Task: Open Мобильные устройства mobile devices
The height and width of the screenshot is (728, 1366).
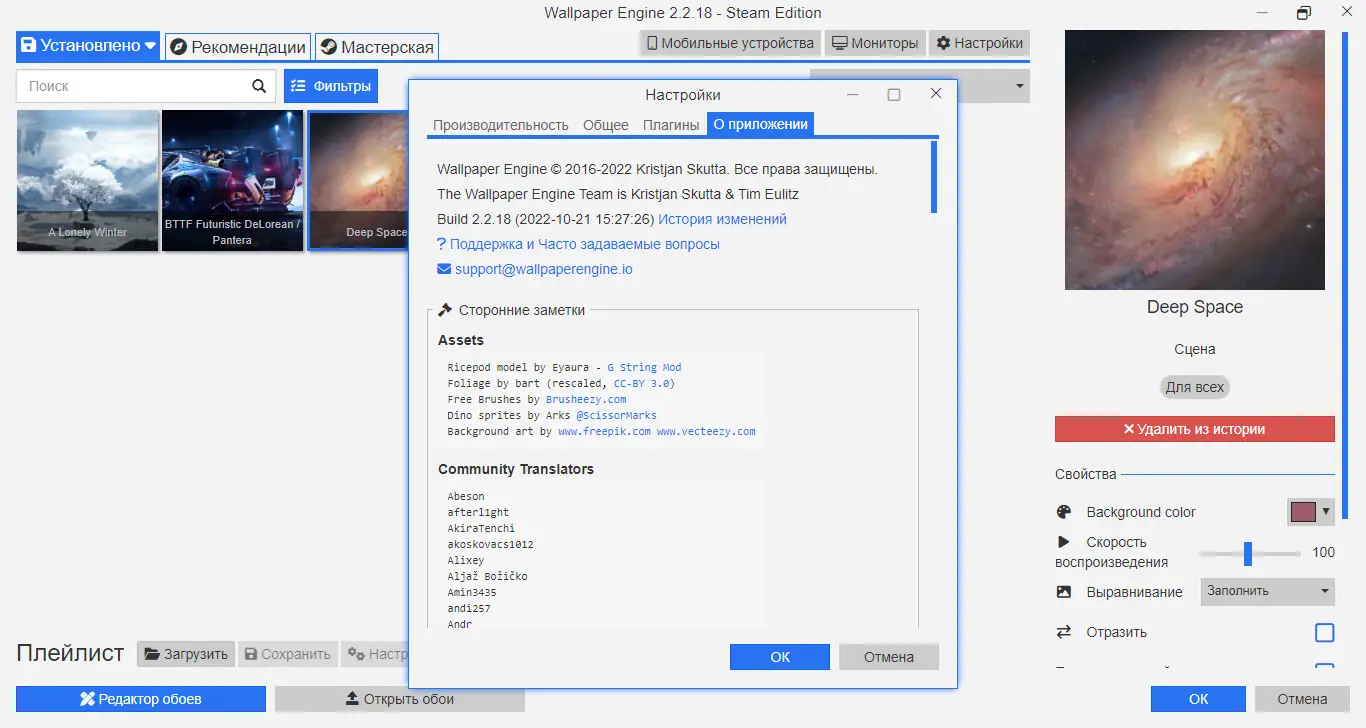Action: 730,43
